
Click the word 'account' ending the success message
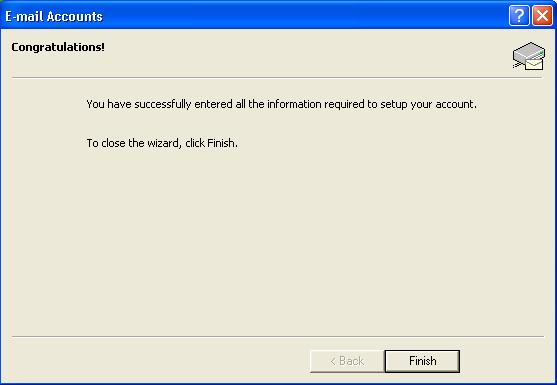tap(454, 104)
